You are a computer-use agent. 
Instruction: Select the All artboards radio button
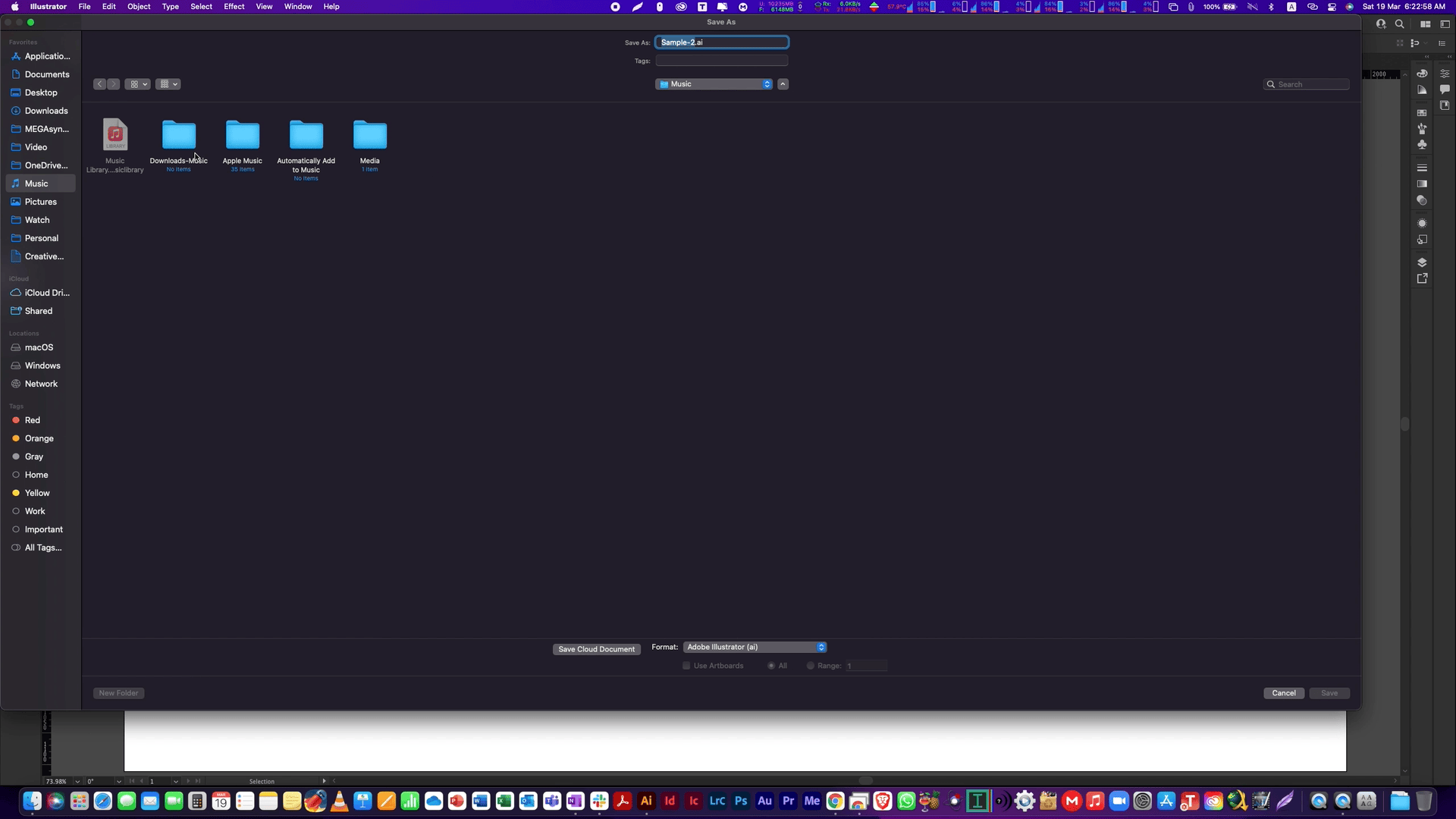click(771, 666)
